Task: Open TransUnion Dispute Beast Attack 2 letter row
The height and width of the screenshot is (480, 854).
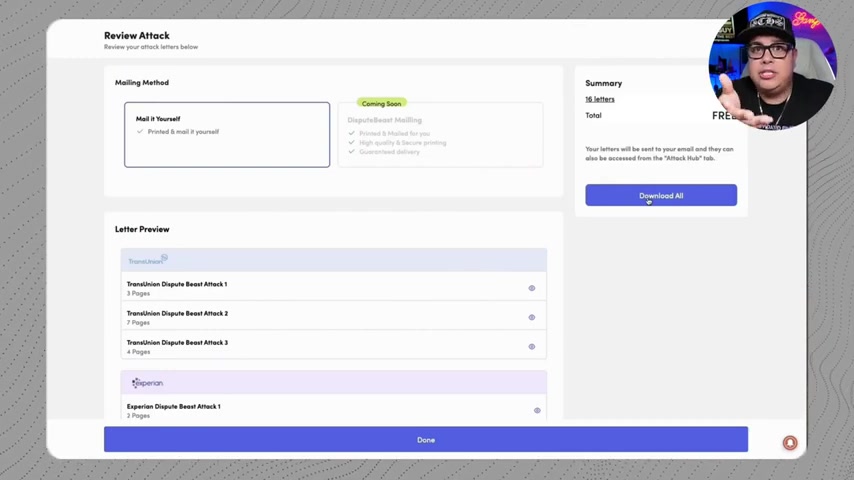Action: coord(333,315)
